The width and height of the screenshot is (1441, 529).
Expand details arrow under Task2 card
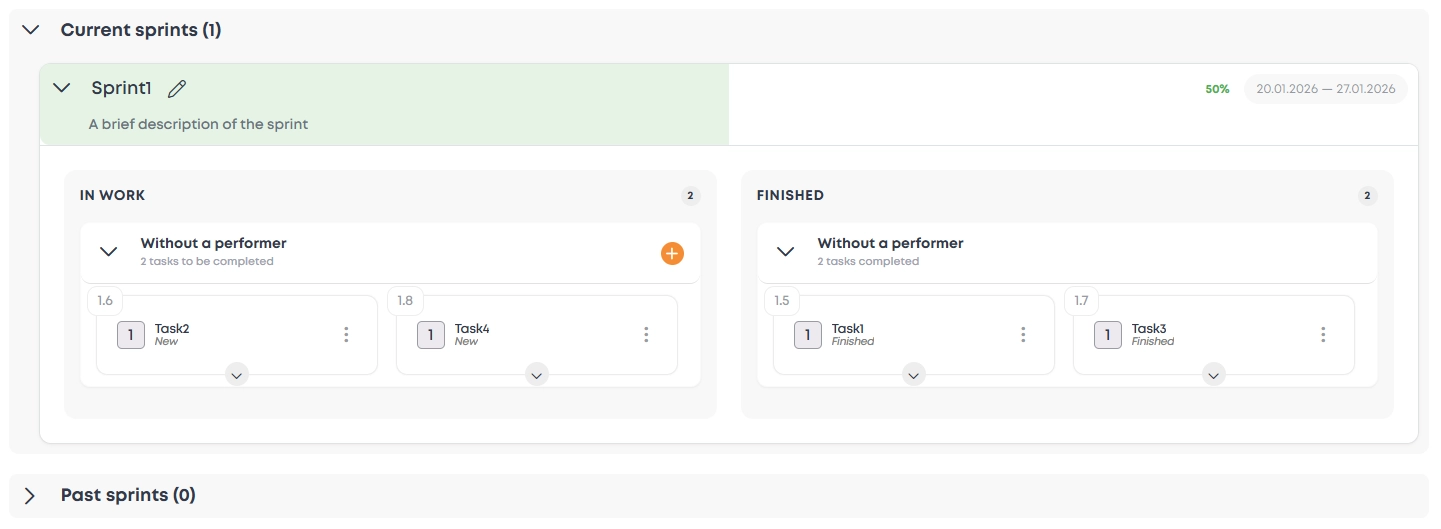point(237,375)
